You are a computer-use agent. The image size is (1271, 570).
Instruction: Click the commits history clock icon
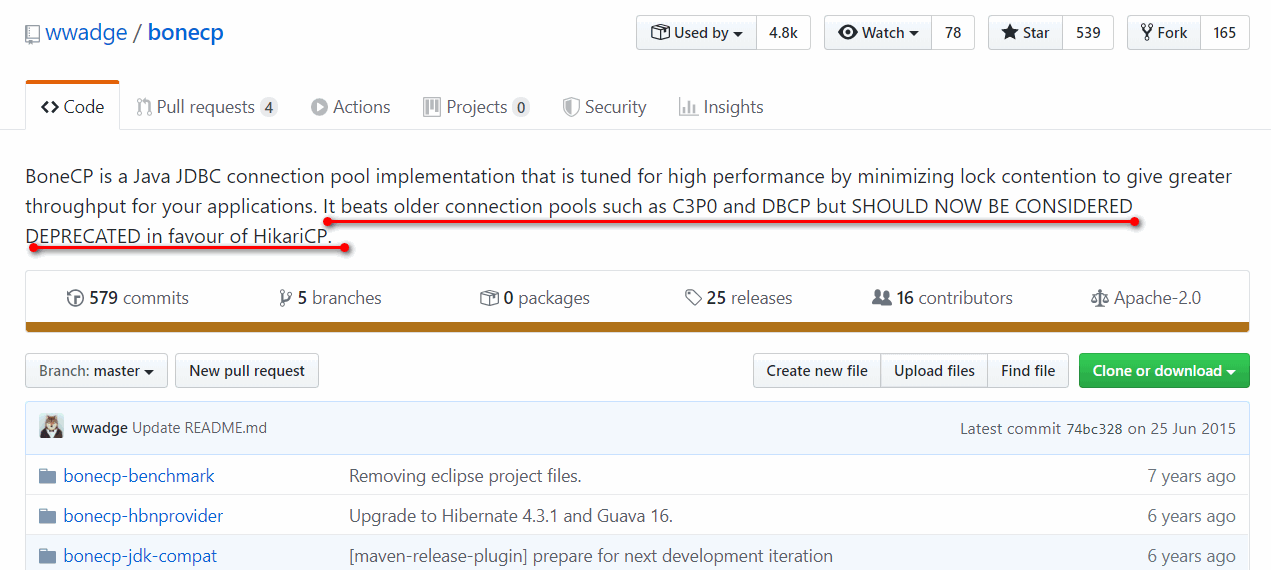(75, 298)
